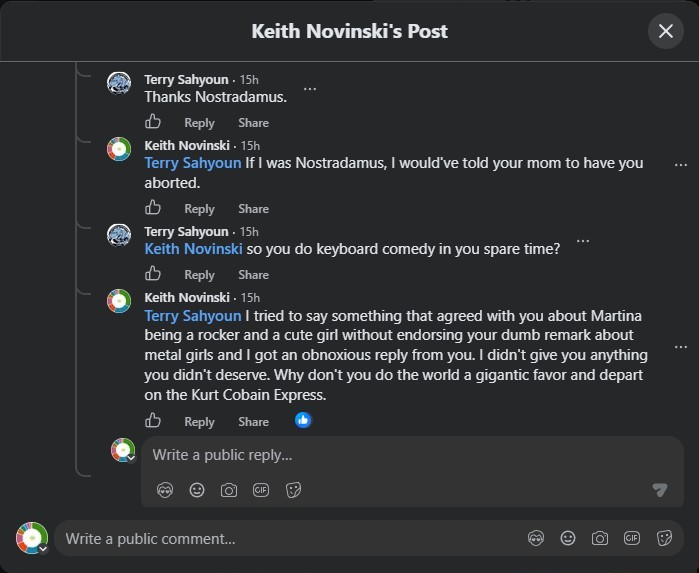
Task: Like Keith's comment about the Kurt Cobain Express
Action: (x=153, y=420)
